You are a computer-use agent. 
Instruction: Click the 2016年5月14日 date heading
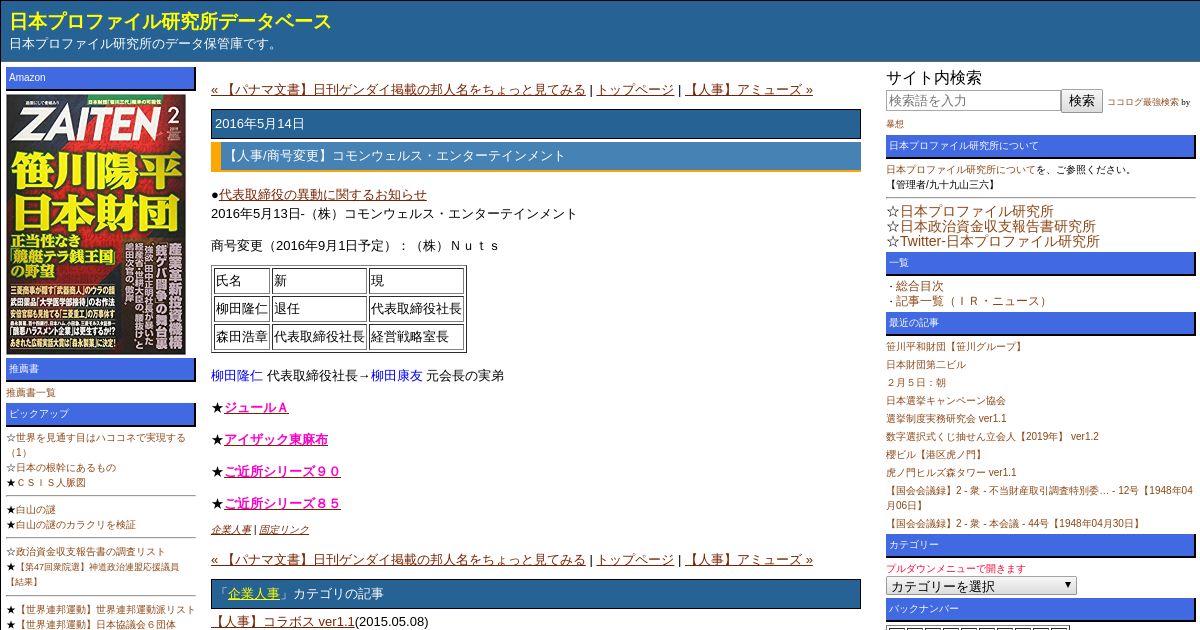(536, 124)
